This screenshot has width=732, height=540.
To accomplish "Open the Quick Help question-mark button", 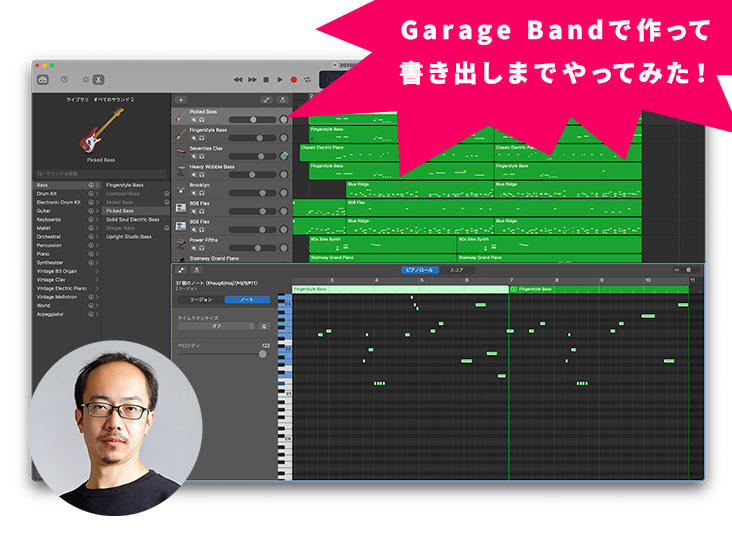I will (x=64, y=80).
